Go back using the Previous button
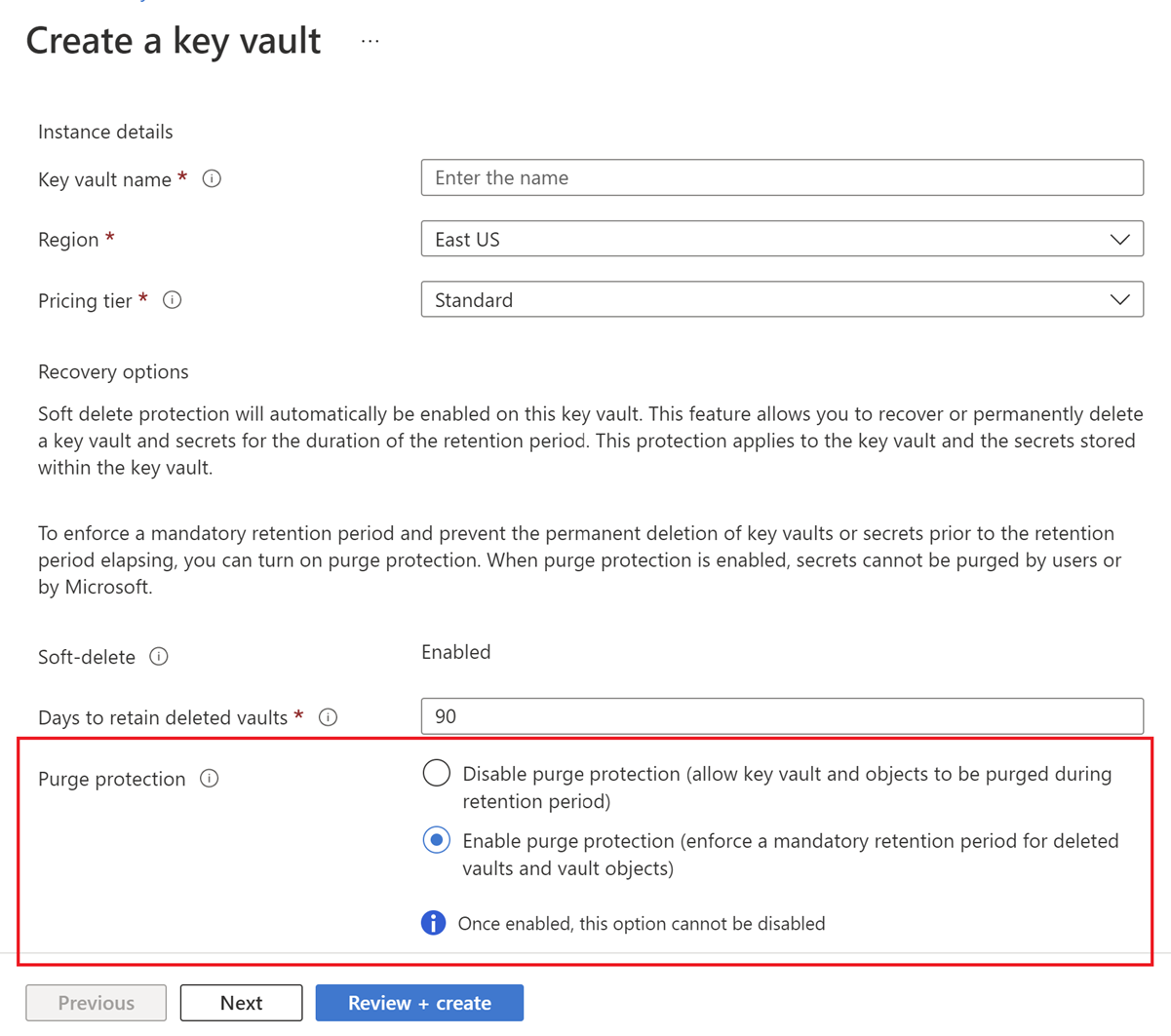The width and height of the screenshot is (1171, 1036). point(95,1002)
